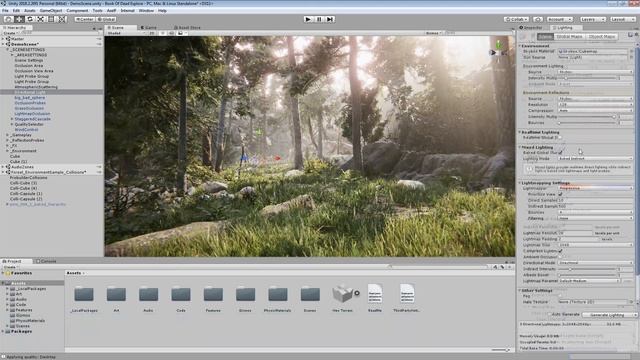Image resolution: width=640 pixels, height=360 pixels.
Task: Toggle Prioritize View checkbox
Action: 560,194
